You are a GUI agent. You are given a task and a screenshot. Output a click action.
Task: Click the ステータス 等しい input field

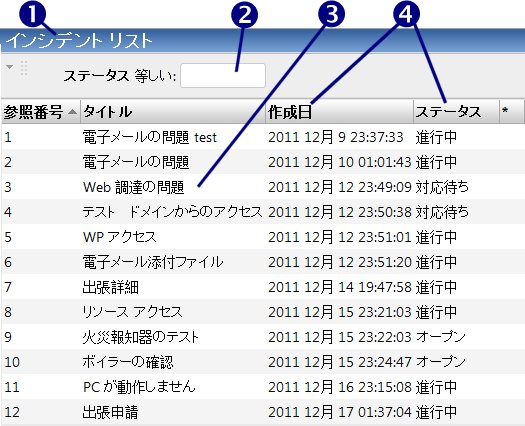click(x=223, y=76)
